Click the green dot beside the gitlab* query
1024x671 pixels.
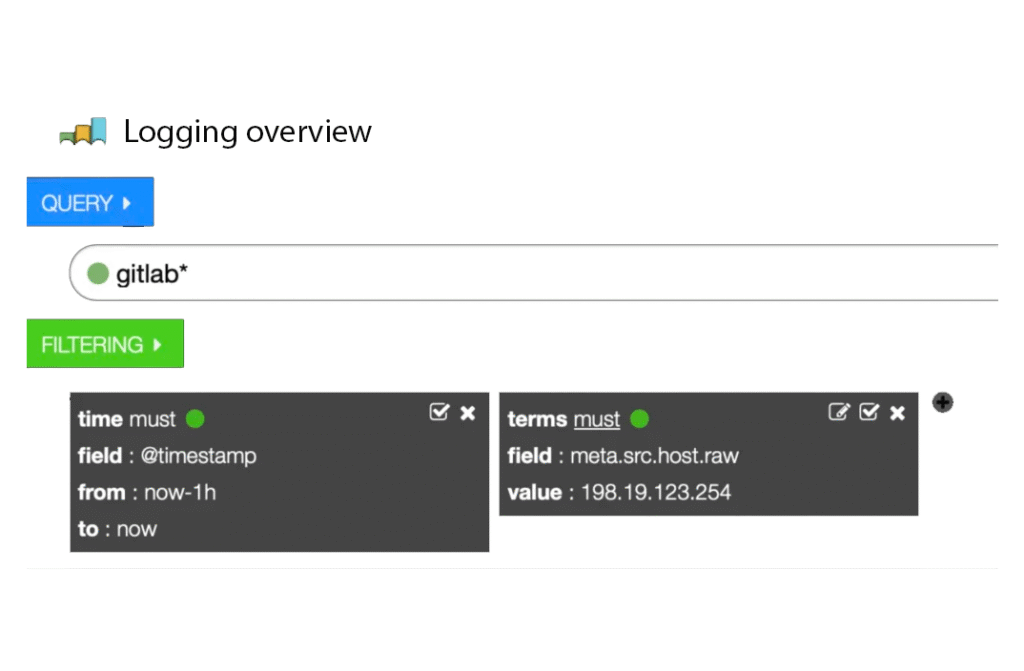(x=97, y=274)
